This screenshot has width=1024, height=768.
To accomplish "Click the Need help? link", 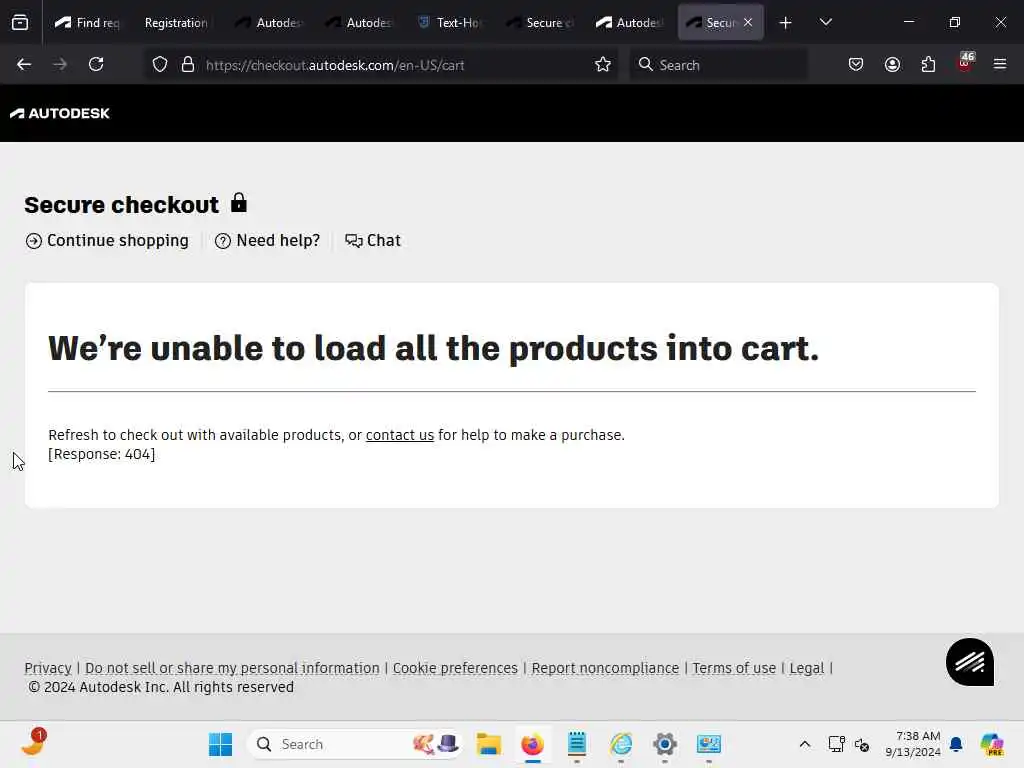I will tap(268, 240).
